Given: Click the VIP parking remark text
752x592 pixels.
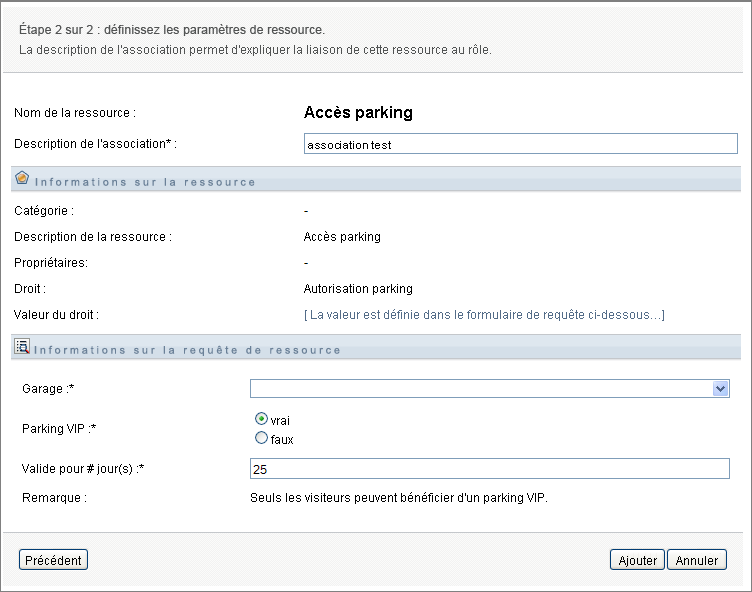Looking at the screenshot, I should 399,495.
